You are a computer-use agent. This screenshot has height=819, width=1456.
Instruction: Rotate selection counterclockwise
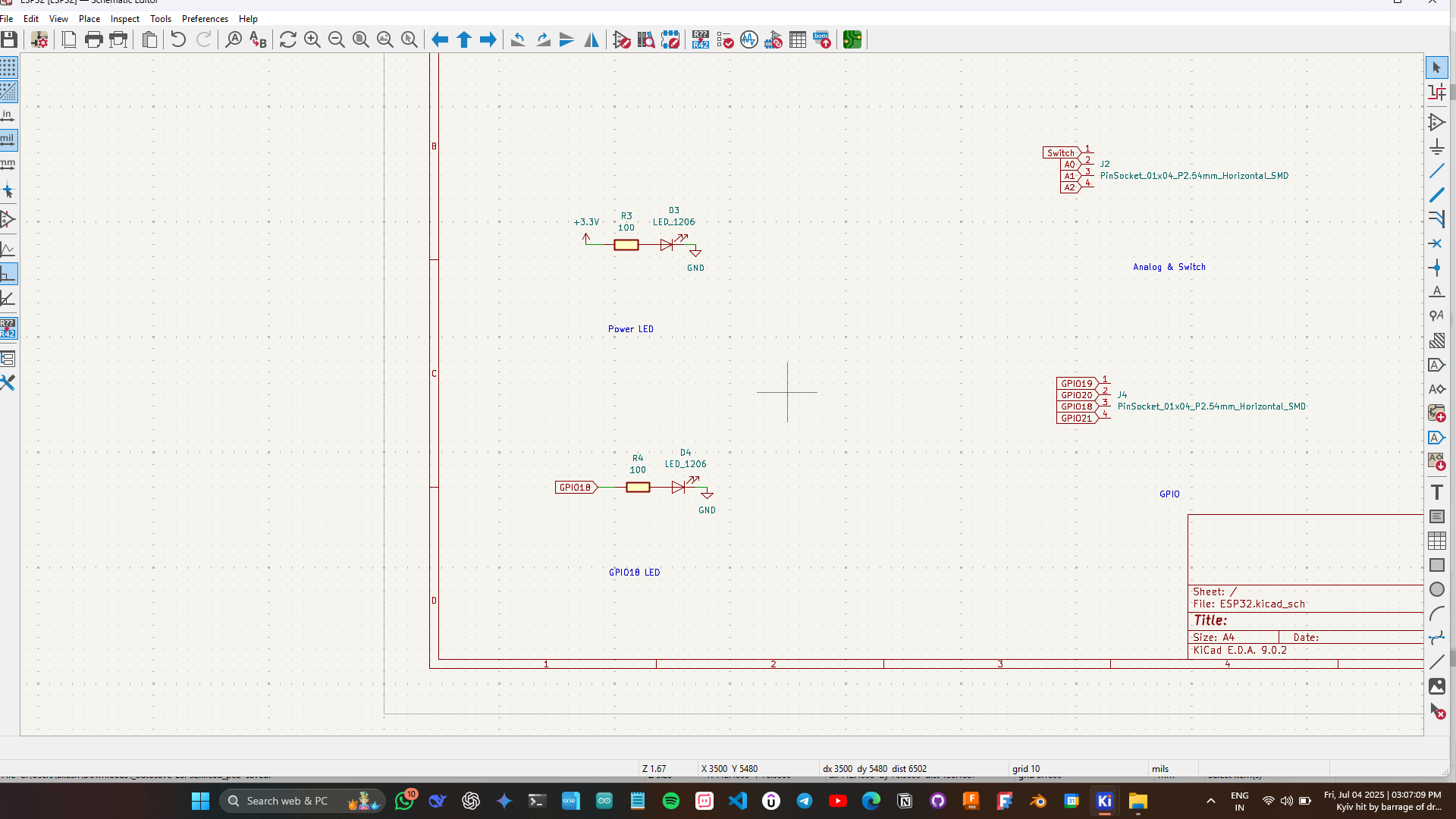[518, 39]
